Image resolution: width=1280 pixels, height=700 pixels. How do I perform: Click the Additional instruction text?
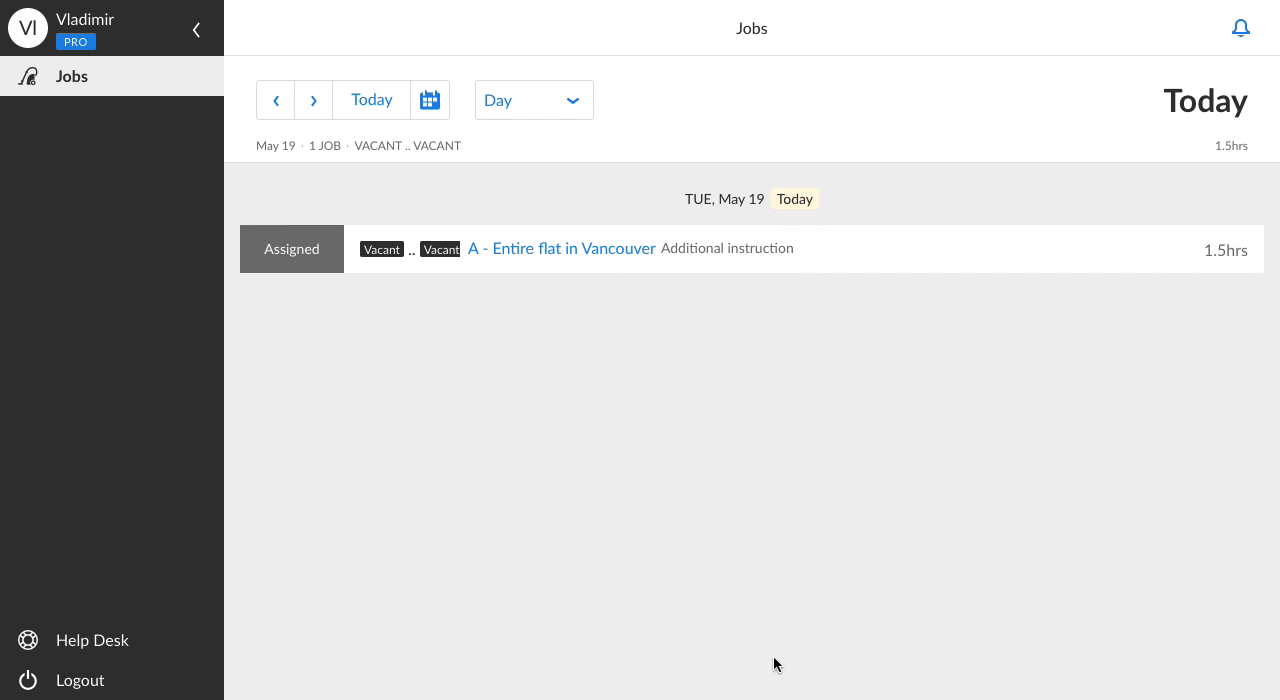(x=727, y=248)
